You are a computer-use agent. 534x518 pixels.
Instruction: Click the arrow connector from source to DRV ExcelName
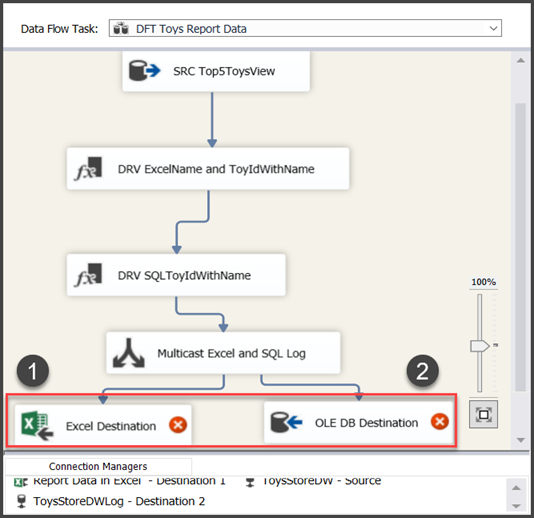coord(212,119)
